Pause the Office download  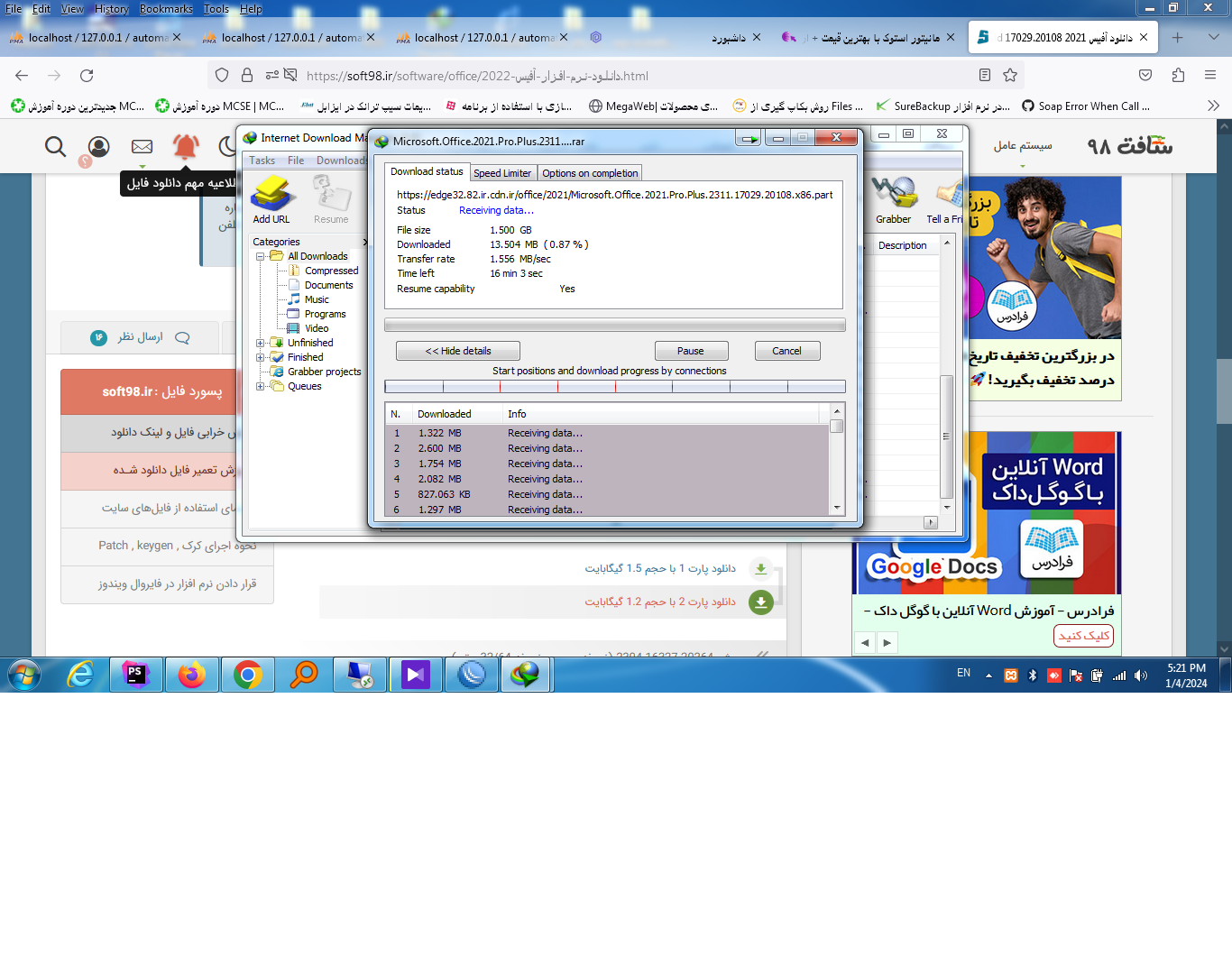click(x=691, y=351)
